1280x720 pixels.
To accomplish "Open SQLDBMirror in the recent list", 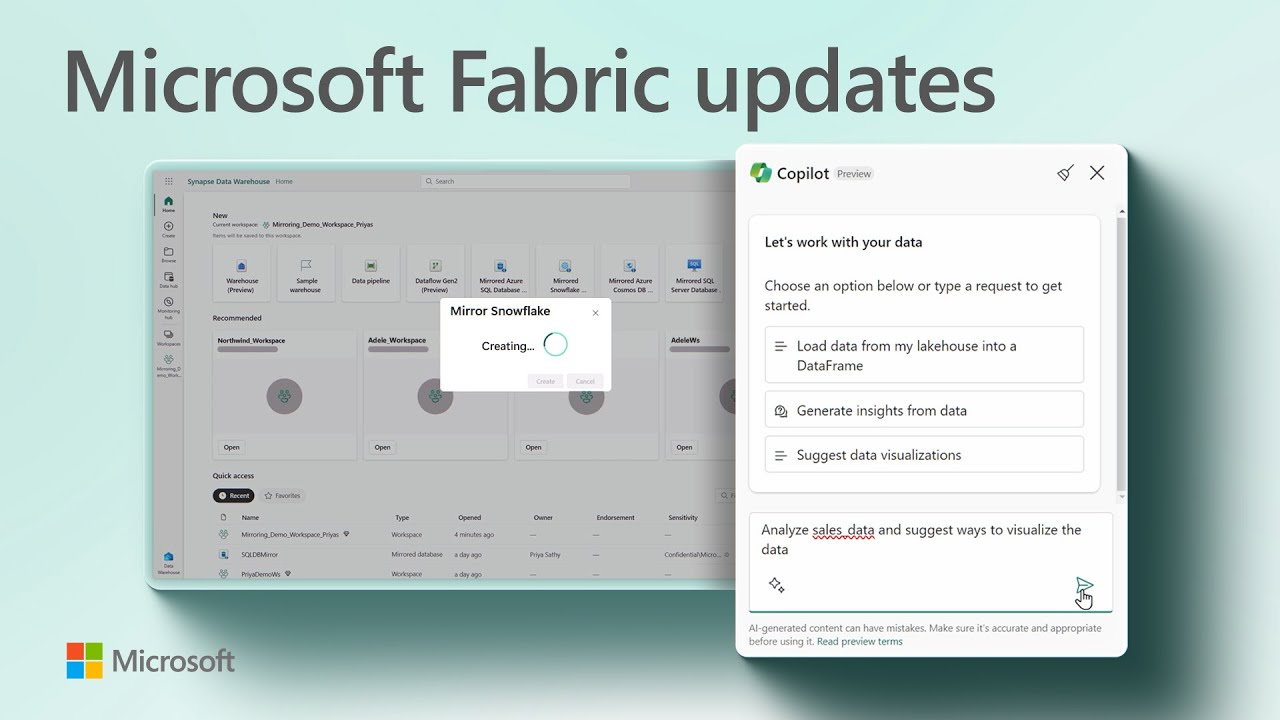I will (x=260, y=554).
